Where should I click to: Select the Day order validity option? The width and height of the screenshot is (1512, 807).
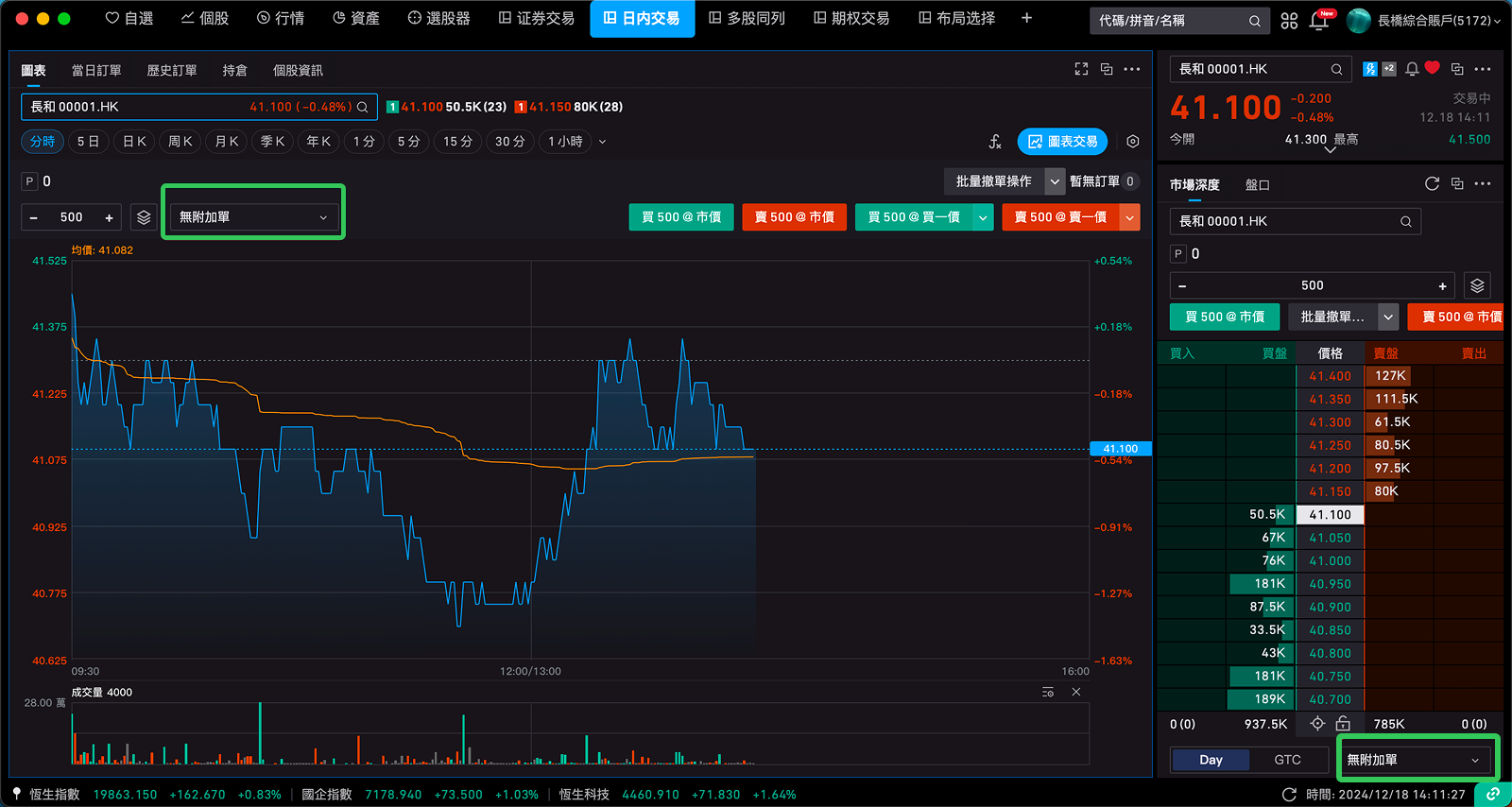1211,760
